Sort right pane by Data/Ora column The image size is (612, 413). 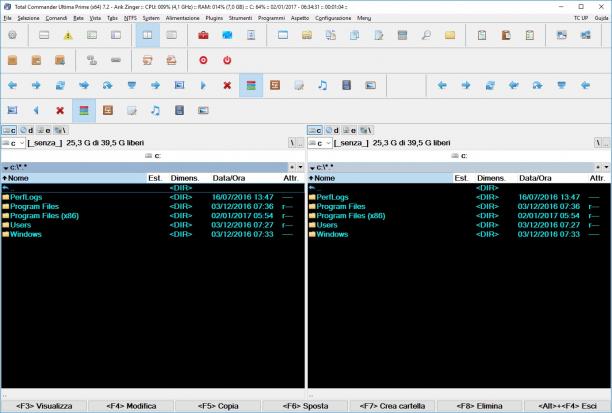coord(552,178)
